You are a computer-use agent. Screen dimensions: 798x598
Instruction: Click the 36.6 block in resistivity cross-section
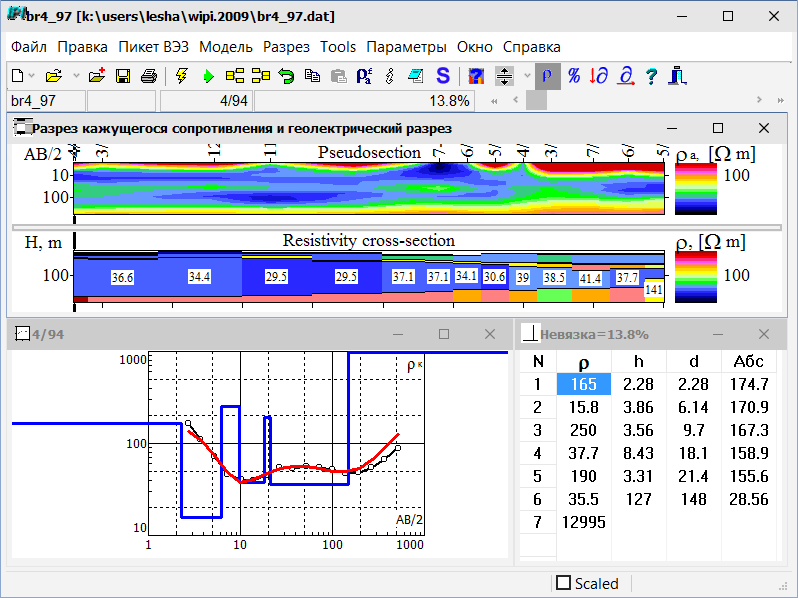(123, 277)
